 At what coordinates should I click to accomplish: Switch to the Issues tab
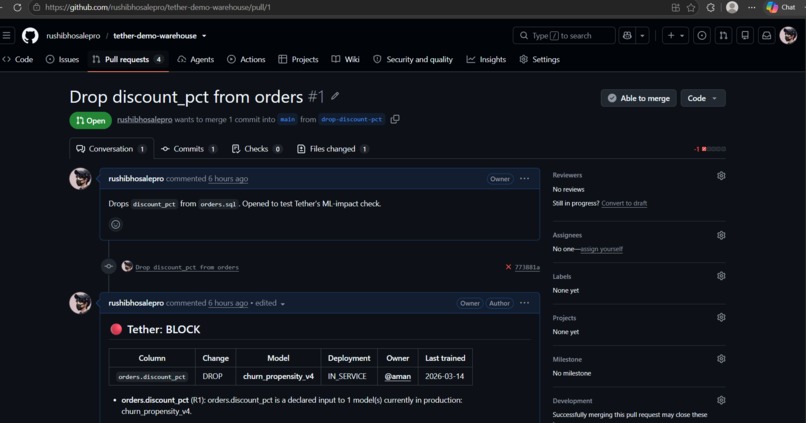62,59
